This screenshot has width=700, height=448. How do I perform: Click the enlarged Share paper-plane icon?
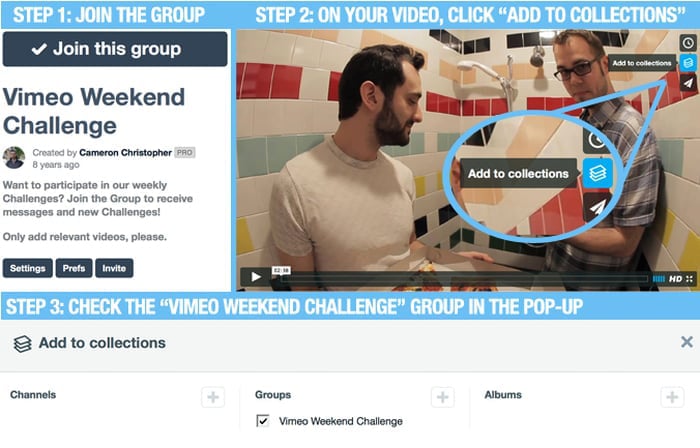click(x=597, y=207)
